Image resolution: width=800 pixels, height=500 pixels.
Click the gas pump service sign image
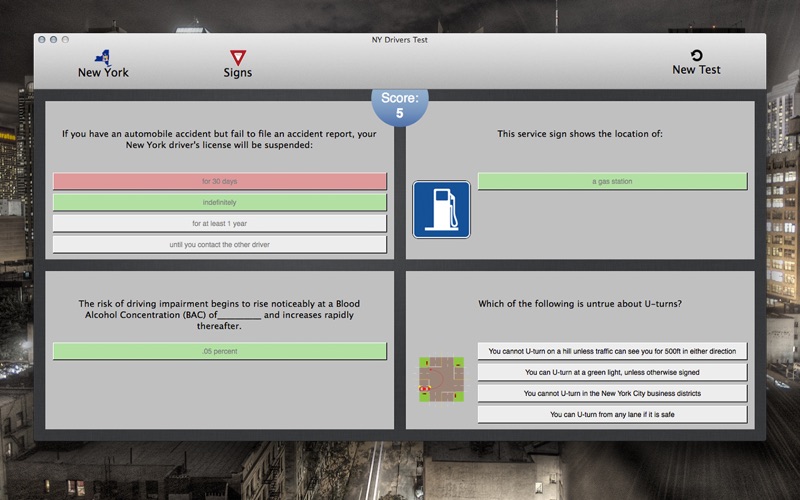pos(441,209)
